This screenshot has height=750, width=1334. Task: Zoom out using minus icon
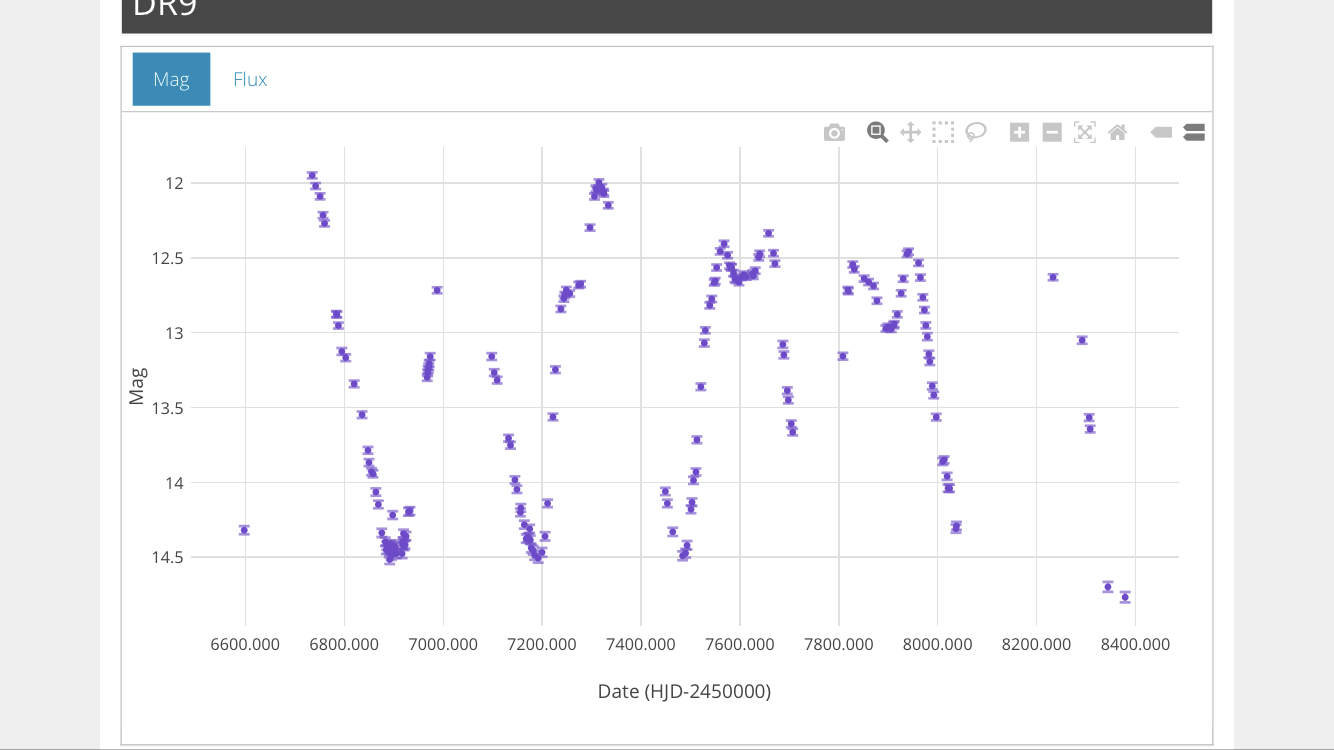click(1052, 132)
